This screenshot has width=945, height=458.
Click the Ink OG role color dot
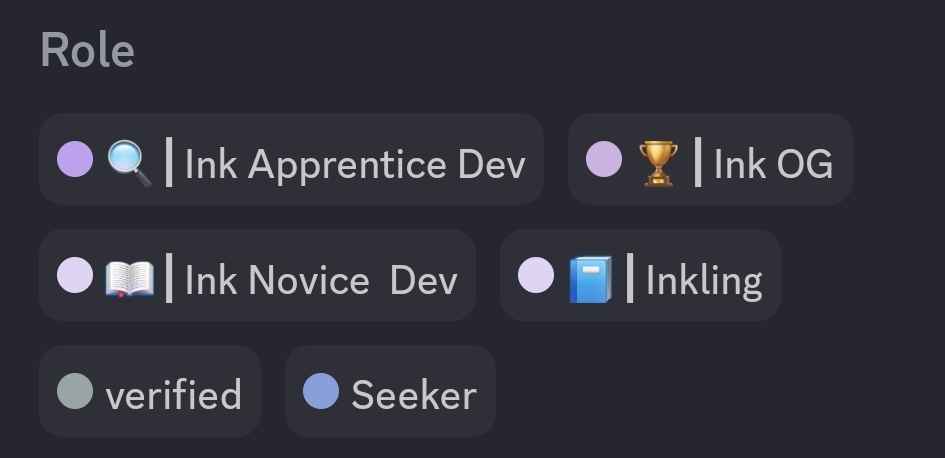pos(604,160)
